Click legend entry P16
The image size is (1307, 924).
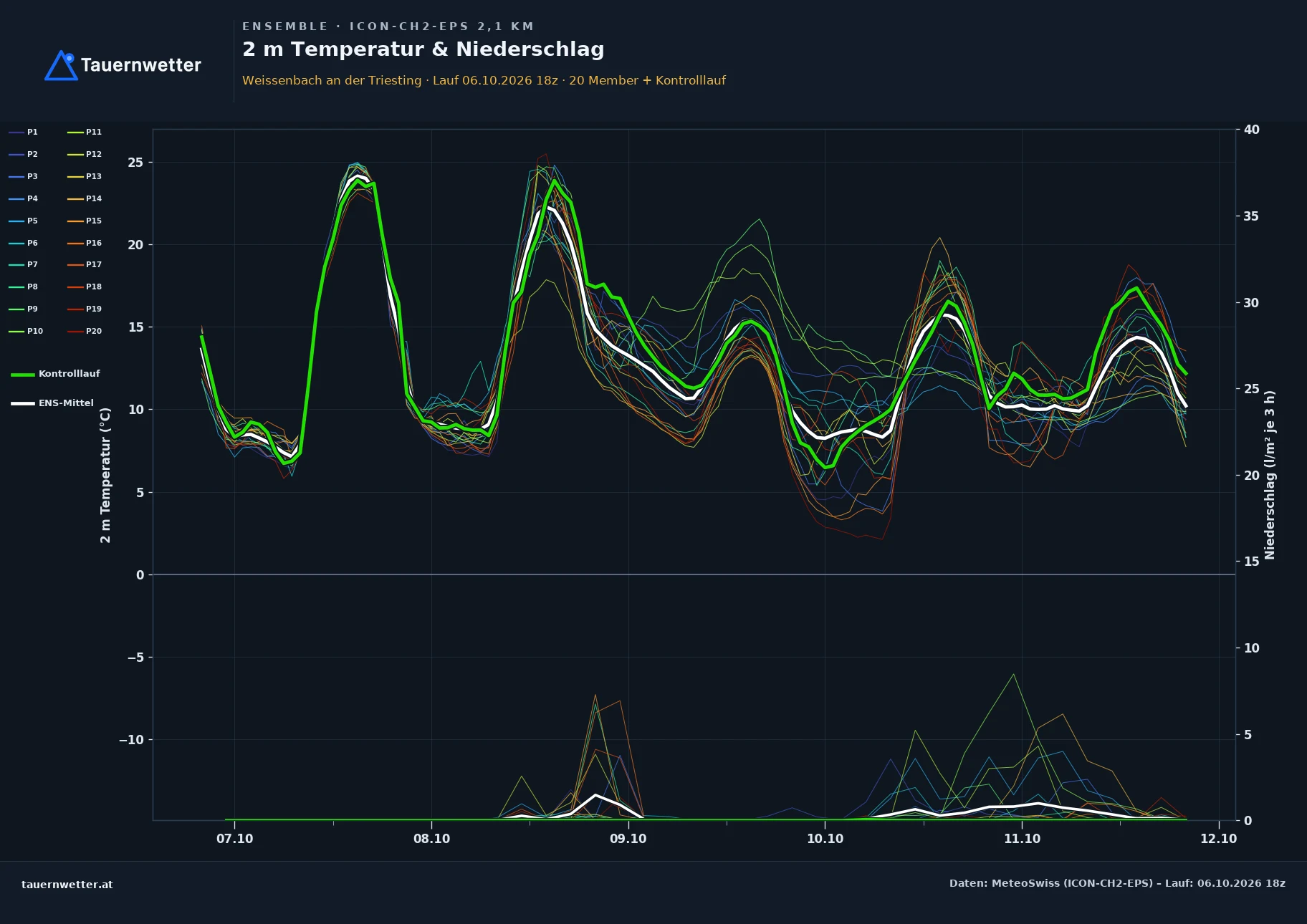click(85, 244)
